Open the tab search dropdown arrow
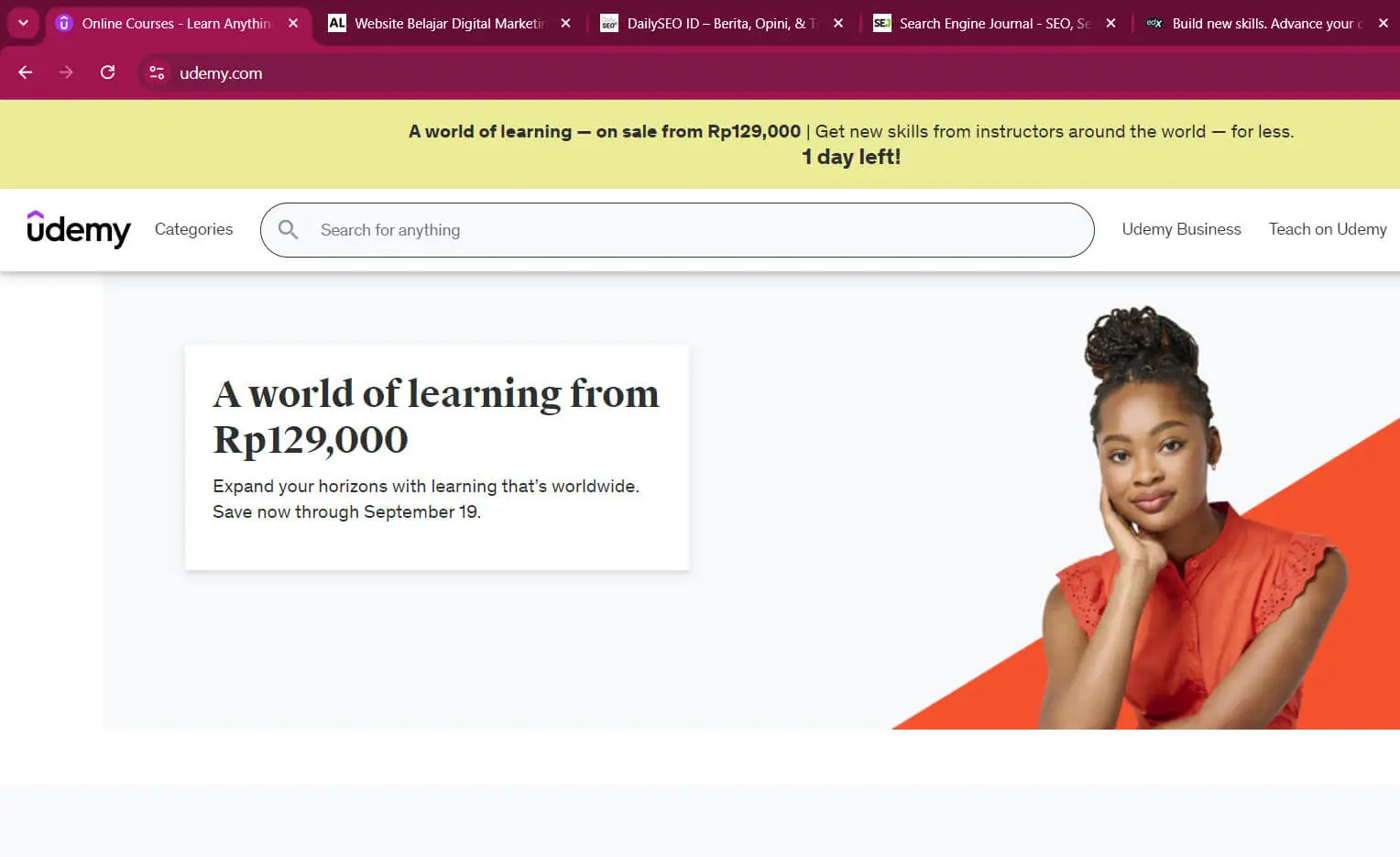 [23, 23]
